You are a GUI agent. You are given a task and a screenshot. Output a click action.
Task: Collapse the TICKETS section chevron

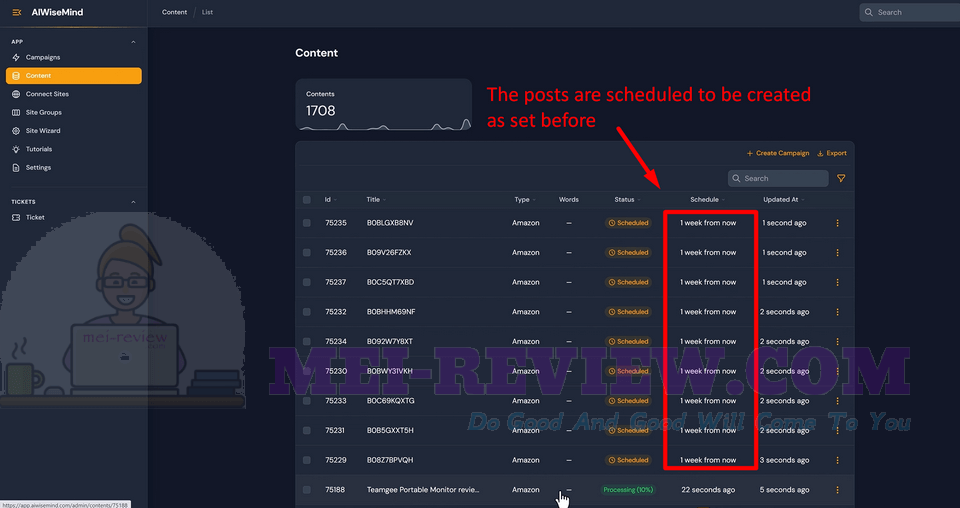pyautogui.click(x=133, y=202)
